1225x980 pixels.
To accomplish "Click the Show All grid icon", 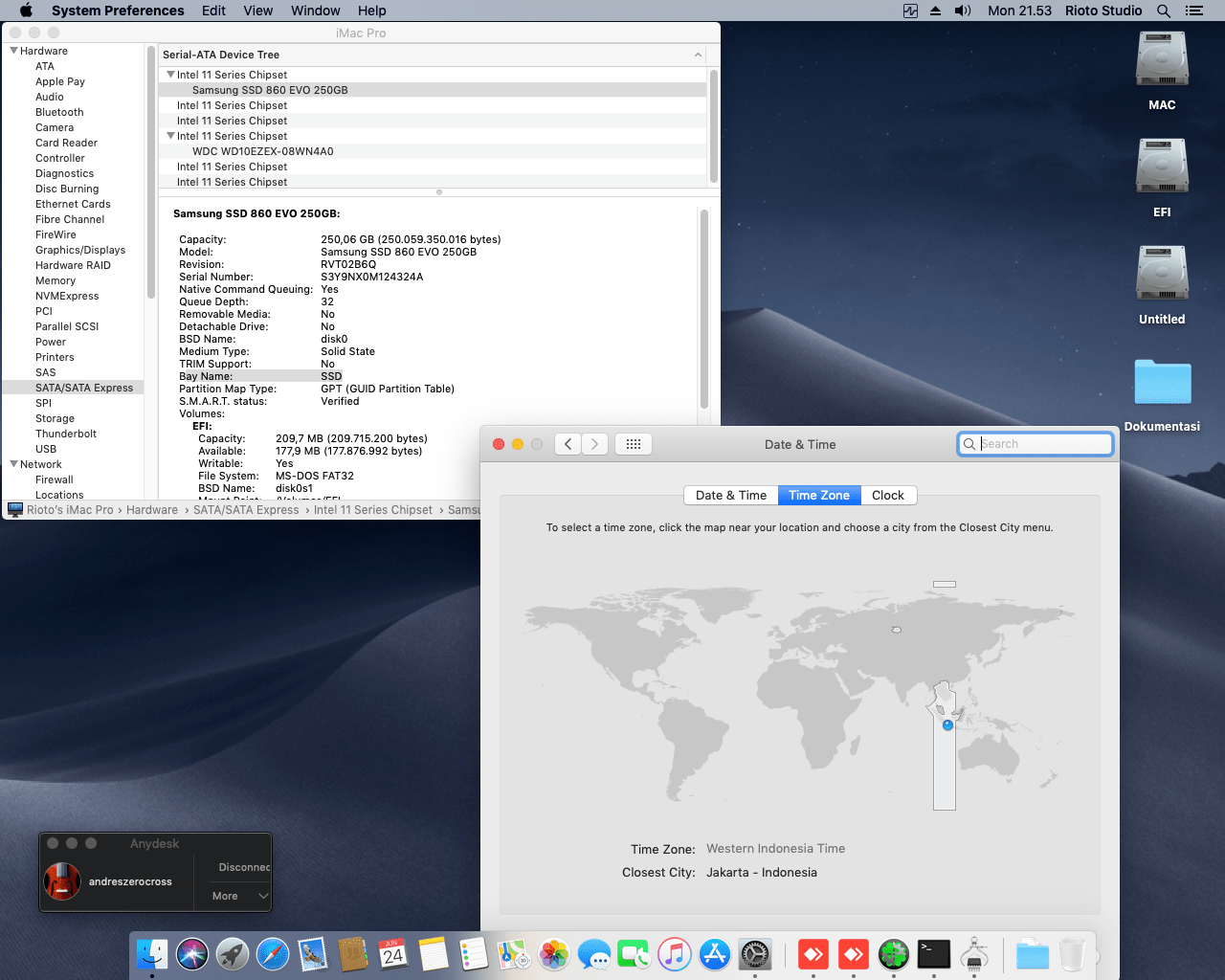I will pos(633,444).
